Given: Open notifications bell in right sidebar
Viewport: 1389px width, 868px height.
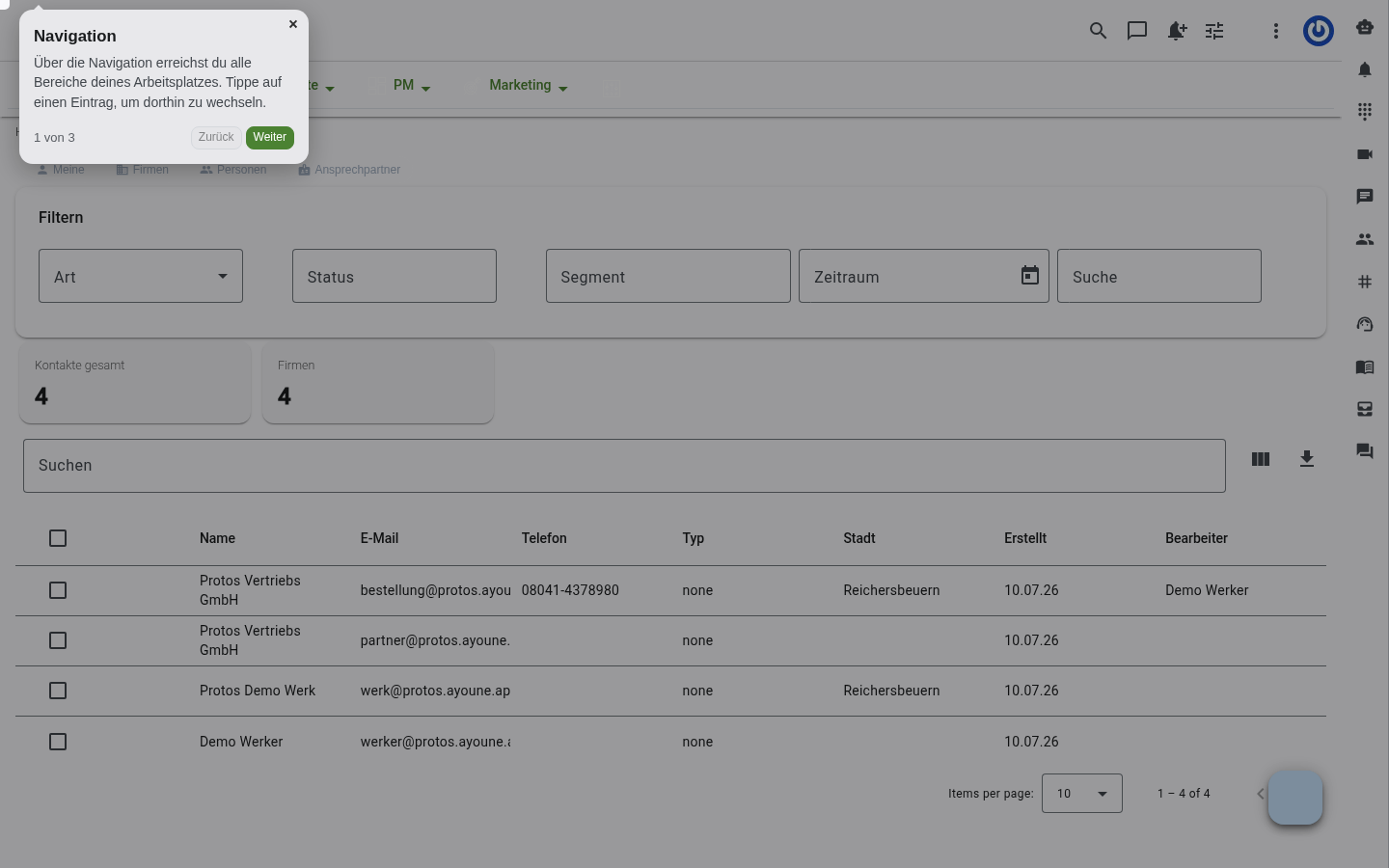Looking at the screenshot, I should (x=1365, y=69).
